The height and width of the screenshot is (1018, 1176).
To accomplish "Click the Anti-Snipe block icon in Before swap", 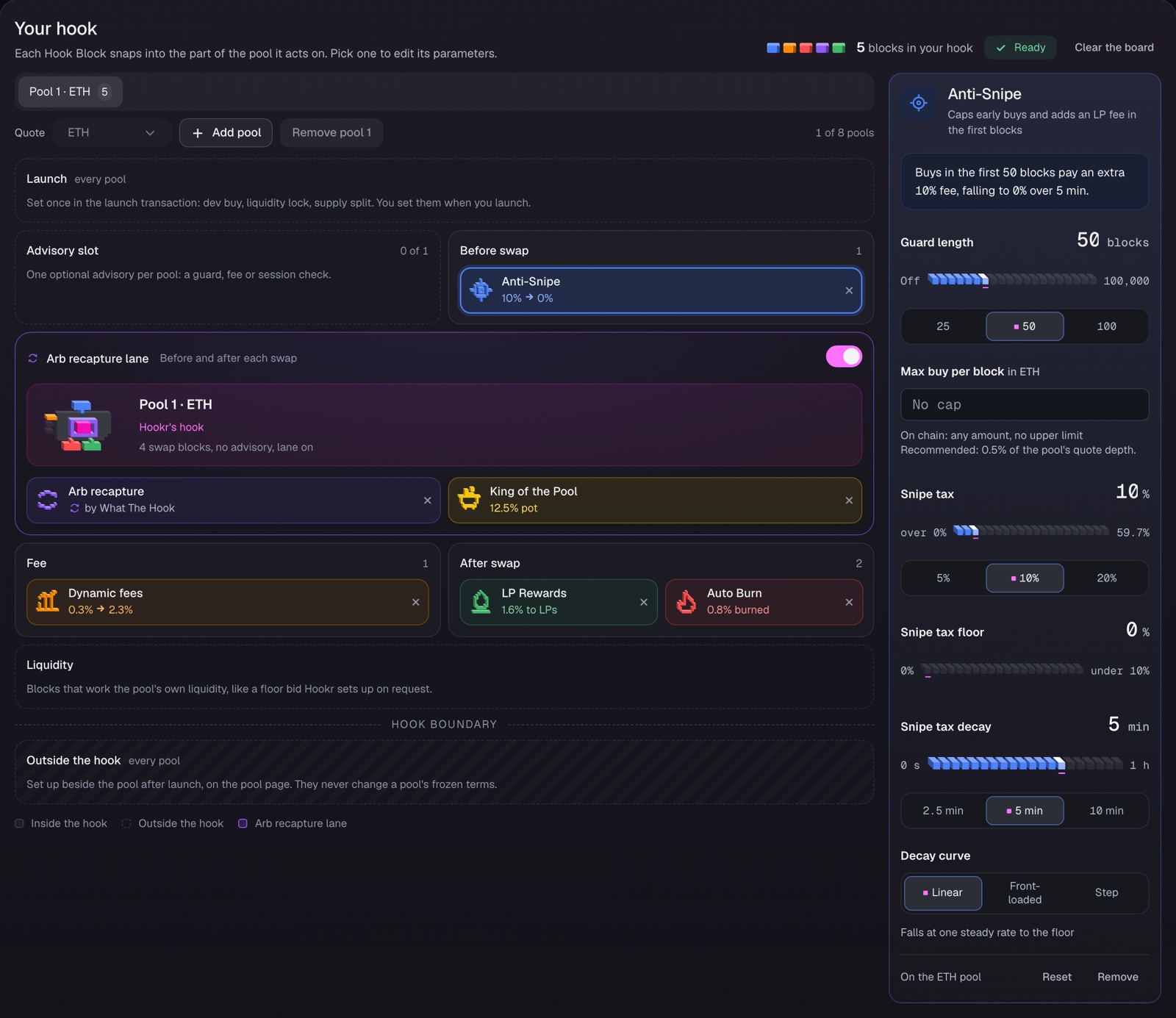I will [481, 290].
